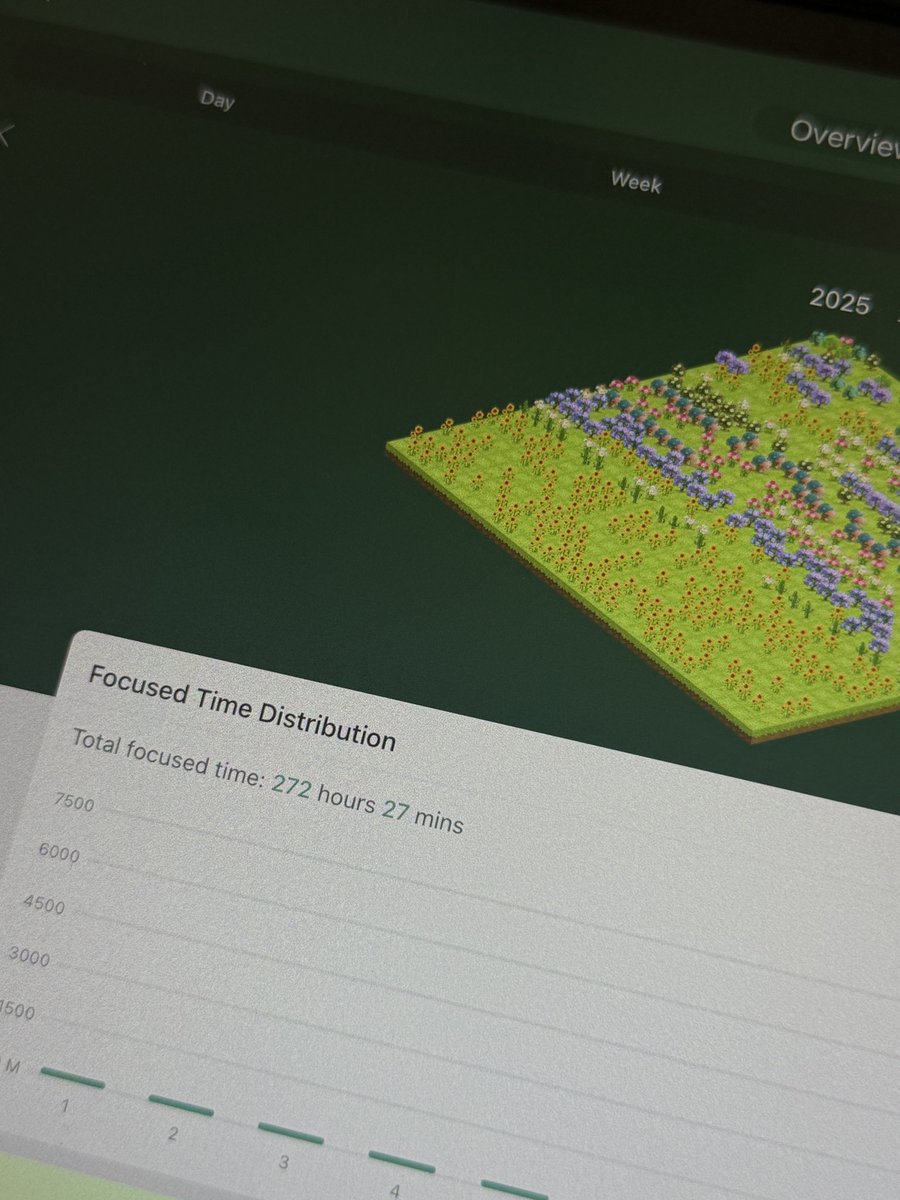Viewport: 900px width, 1200px height.
Task: Click the 7500 y-axis label
Action: click(x=76, y=803)
